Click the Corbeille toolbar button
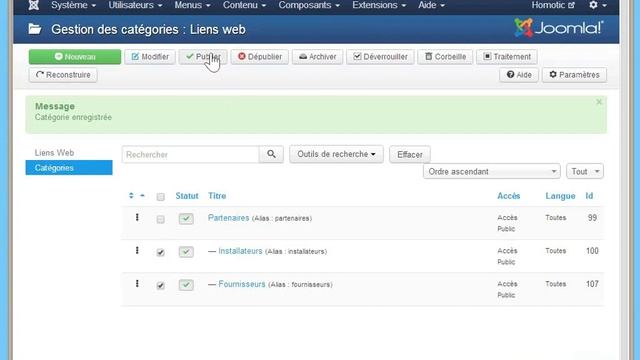Screen dimensions: 640x360 [445, 57]
